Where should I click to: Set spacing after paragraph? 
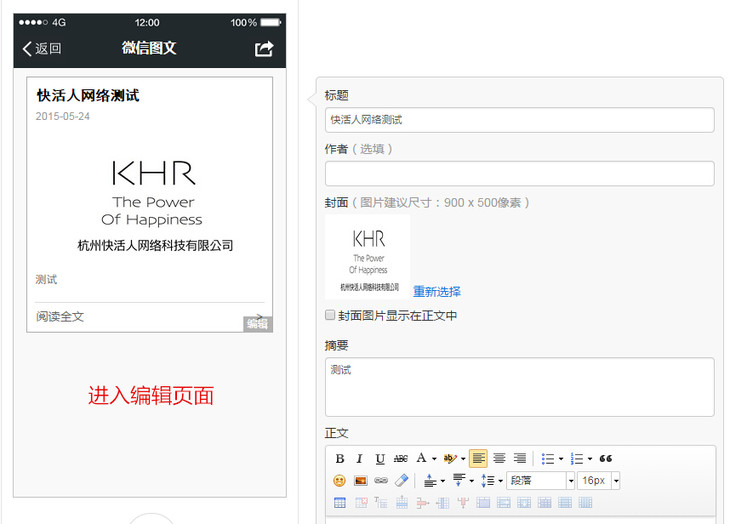(x=459, y=480)
